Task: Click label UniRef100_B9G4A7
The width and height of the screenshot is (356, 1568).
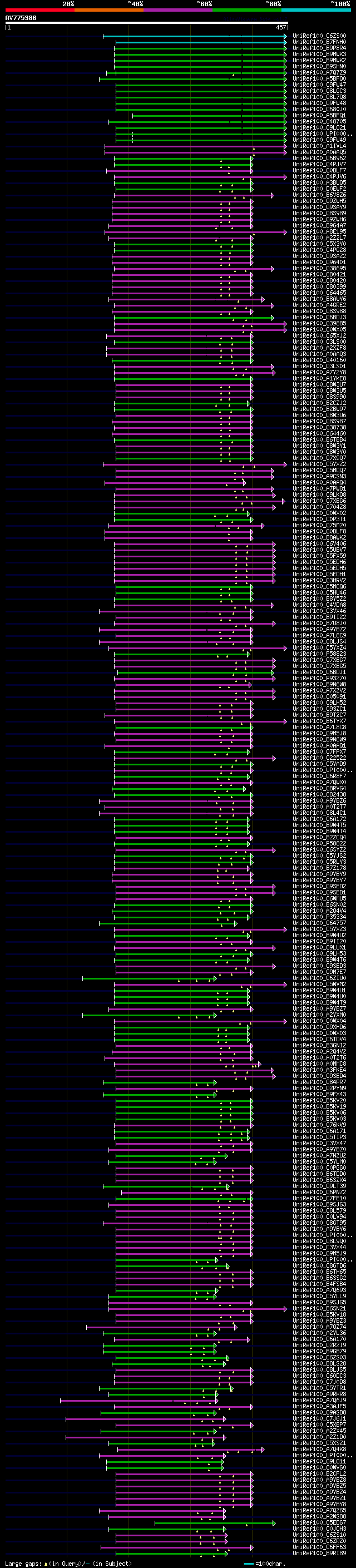Action: tap(319, 226)
